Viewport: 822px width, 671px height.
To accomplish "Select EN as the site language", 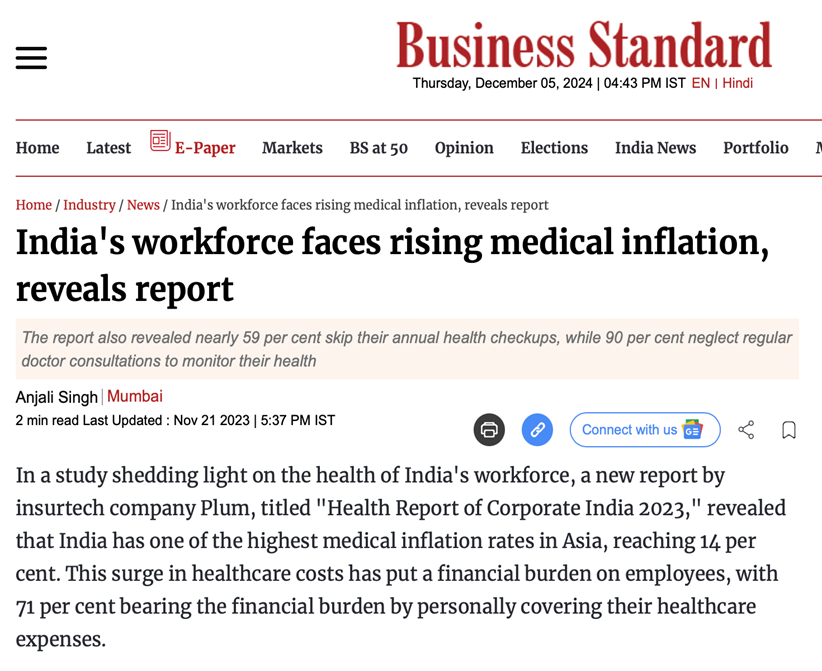I will coord(699,83).
